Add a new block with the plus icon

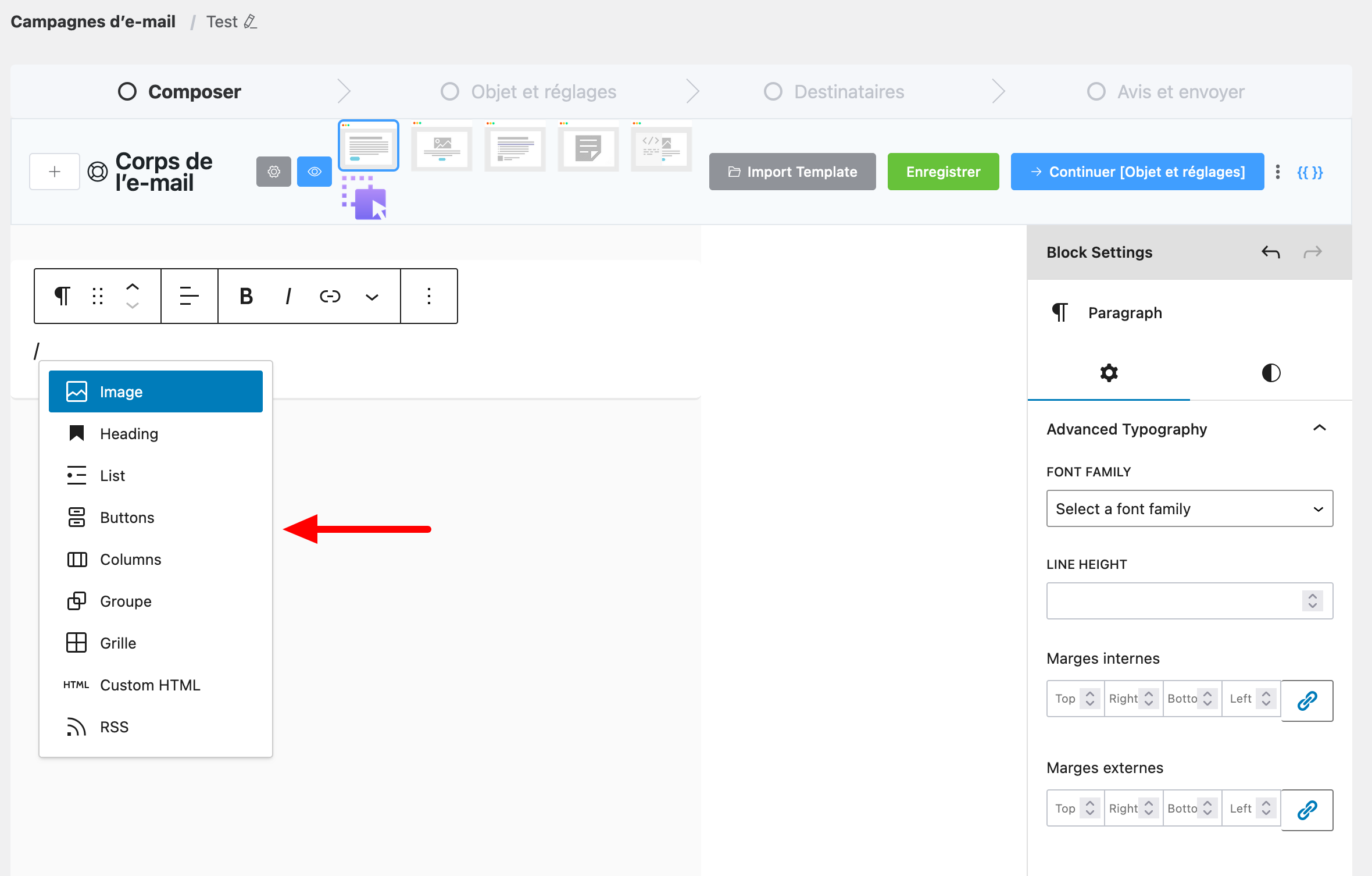(54, 172)
